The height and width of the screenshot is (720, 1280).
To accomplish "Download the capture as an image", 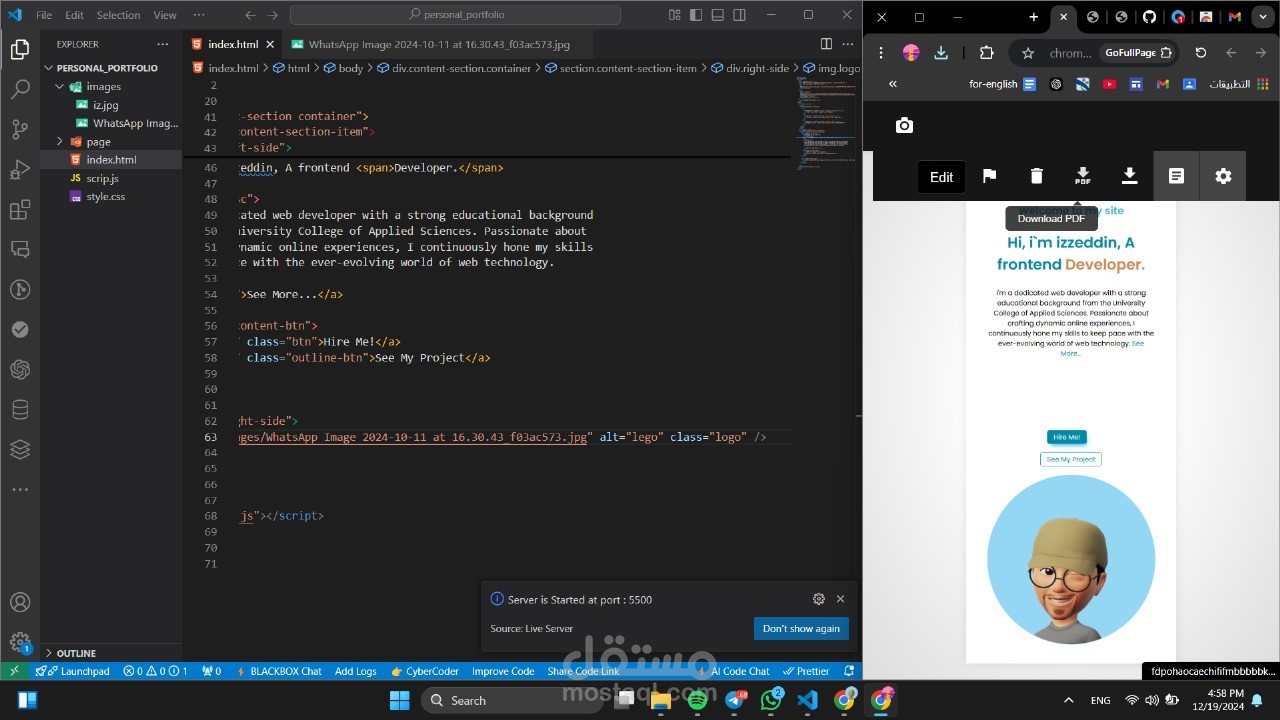I will click(x=1129, y=176).
